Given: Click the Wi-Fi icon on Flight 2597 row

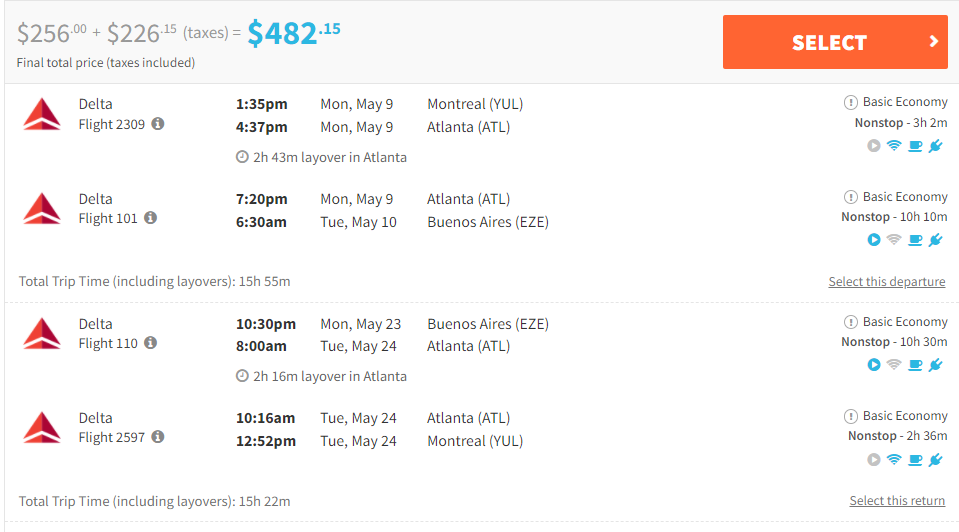Looking at the screenshot, I should click(x=894, y=459).
